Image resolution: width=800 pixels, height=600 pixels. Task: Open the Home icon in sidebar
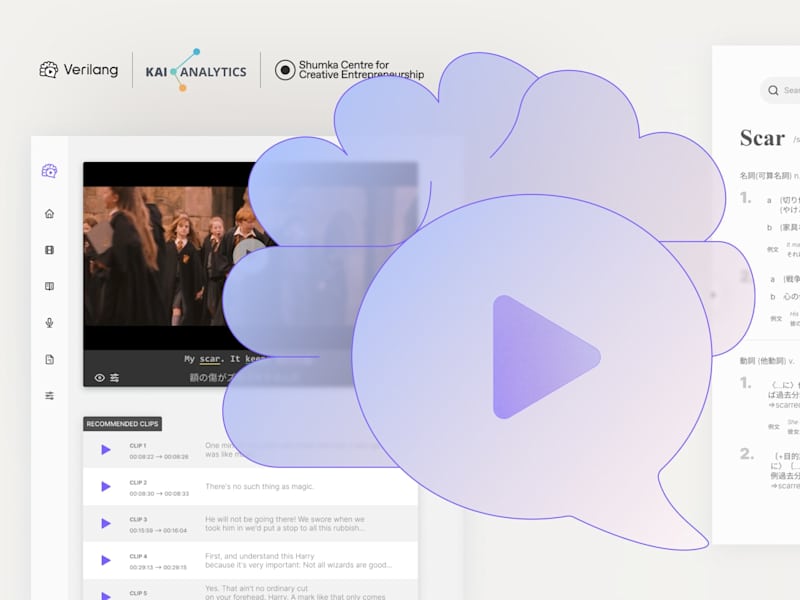click(49, 213)
